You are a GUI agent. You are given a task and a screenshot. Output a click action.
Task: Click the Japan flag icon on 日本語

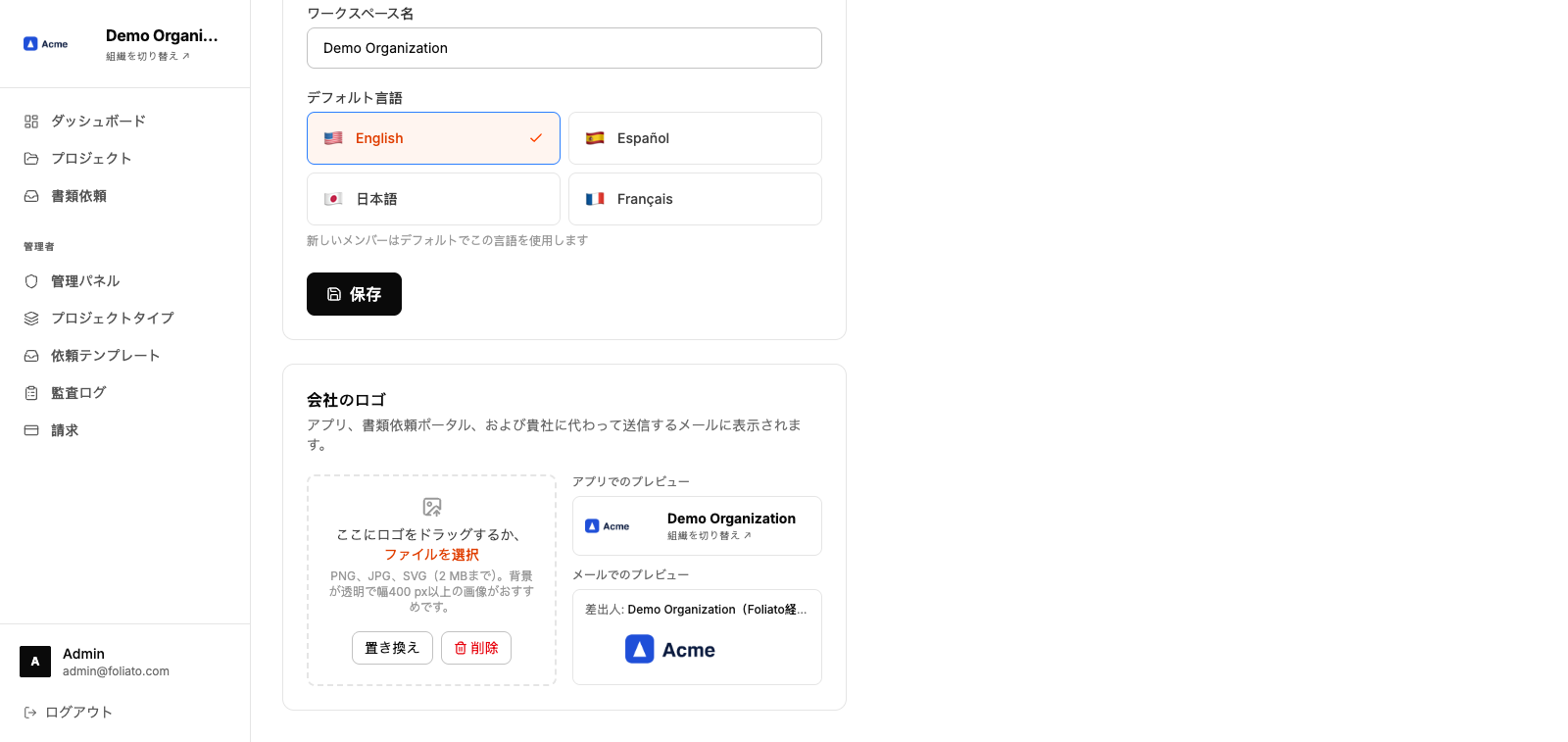tap(333, 199)
